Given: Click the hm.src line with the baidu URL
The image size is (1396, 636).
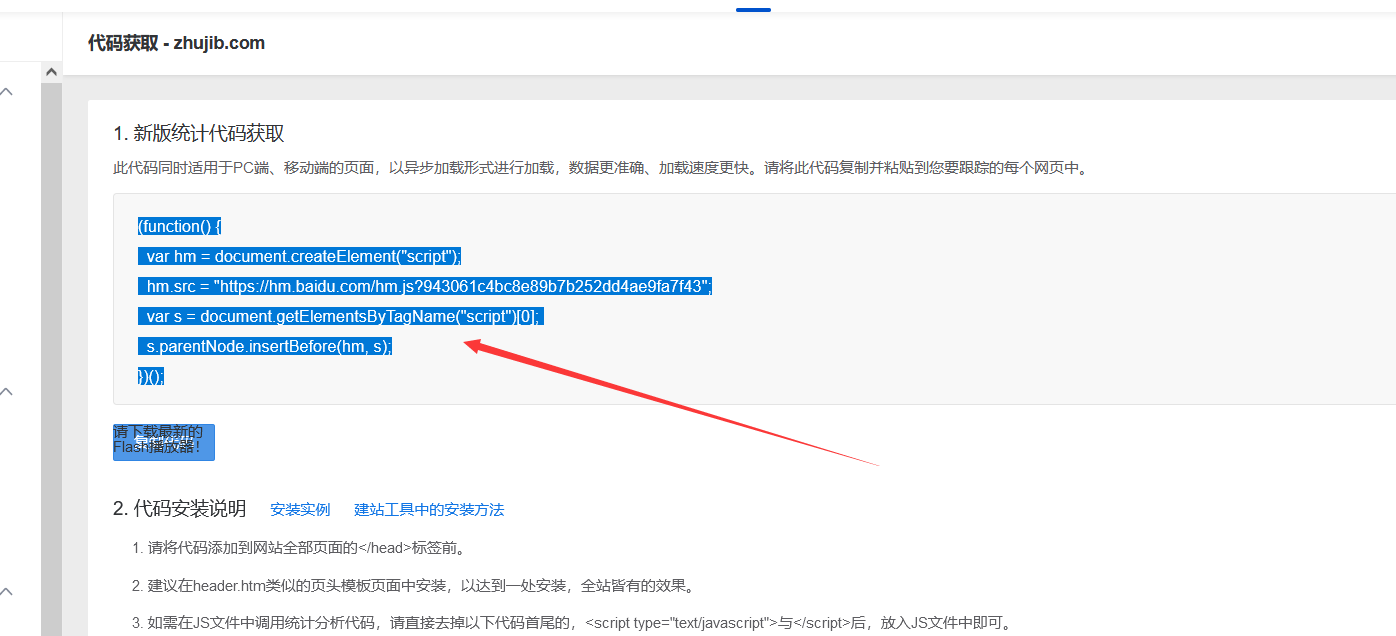Looking at the screenshot, I should click(424, 286).
